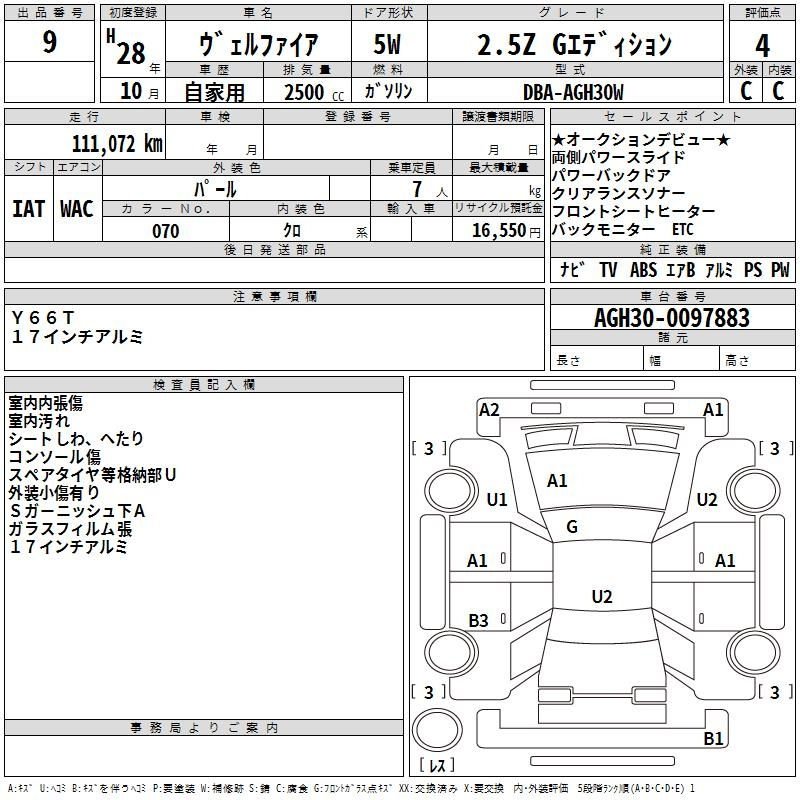Click the B1 damage marker near the diagram's corner
800x800 pixels.
pos(713,739)
